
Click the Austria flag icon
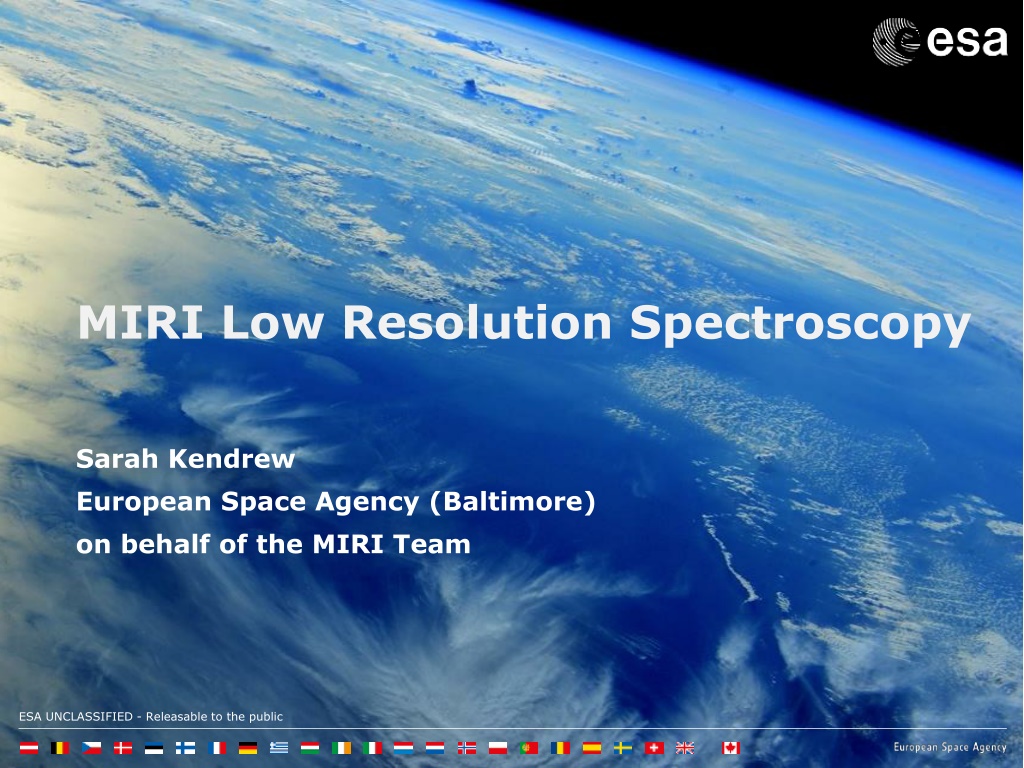29,748
